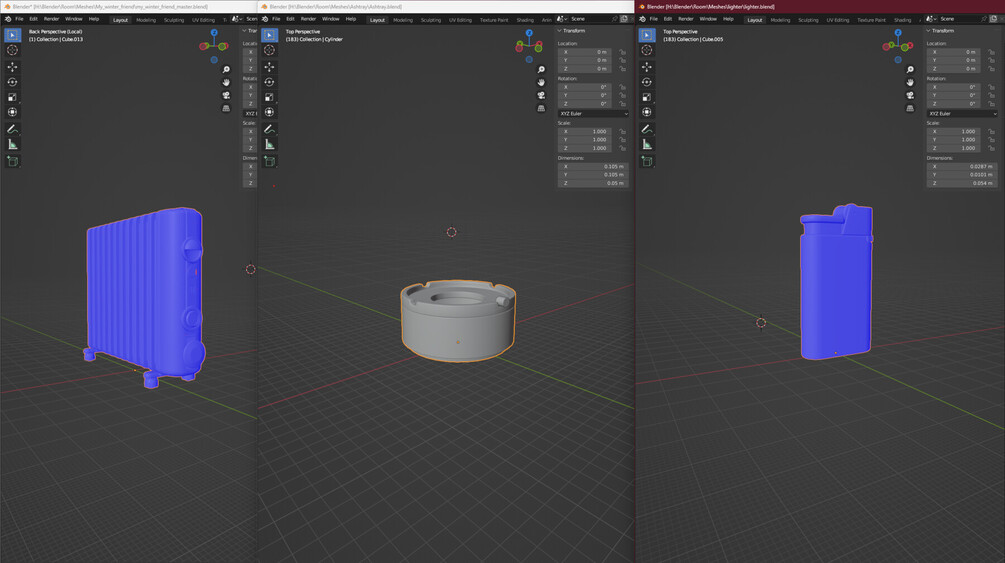Select the Move tool in the winter friend window
This screenshot has height=563, width=1005.
tap(12, 67)
